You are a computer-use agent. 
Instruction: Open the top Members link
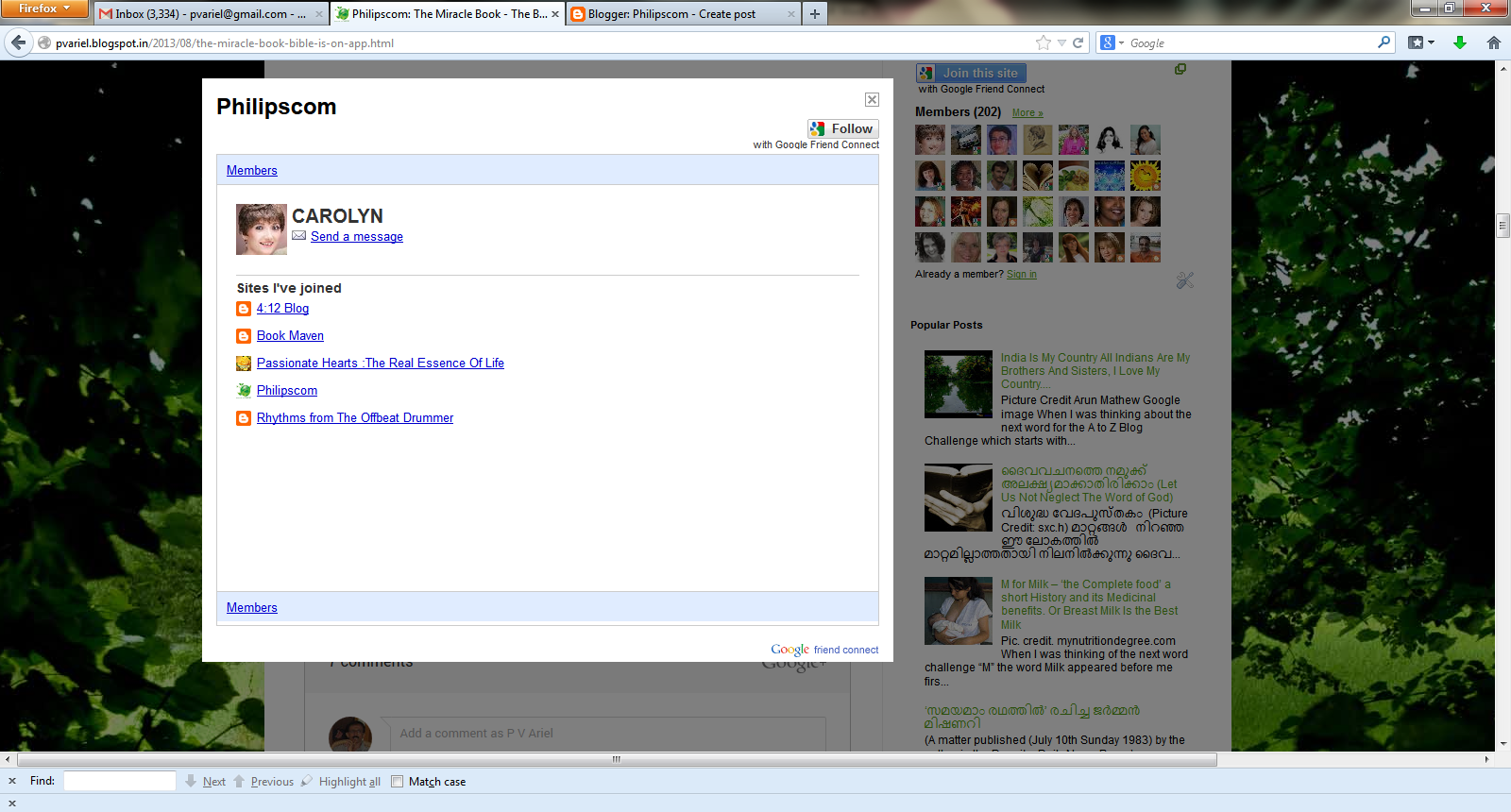tap(252, 171)
